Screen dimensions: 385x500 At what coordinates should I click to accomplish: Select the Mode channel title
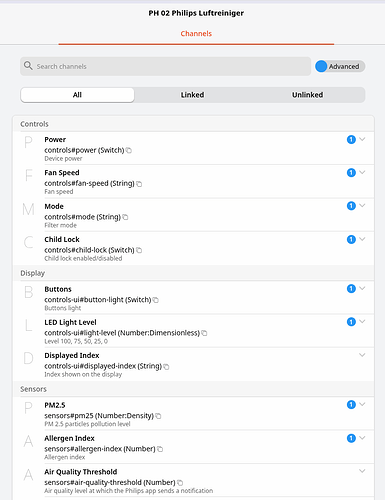pyautogui.click(x=54, y=206)
